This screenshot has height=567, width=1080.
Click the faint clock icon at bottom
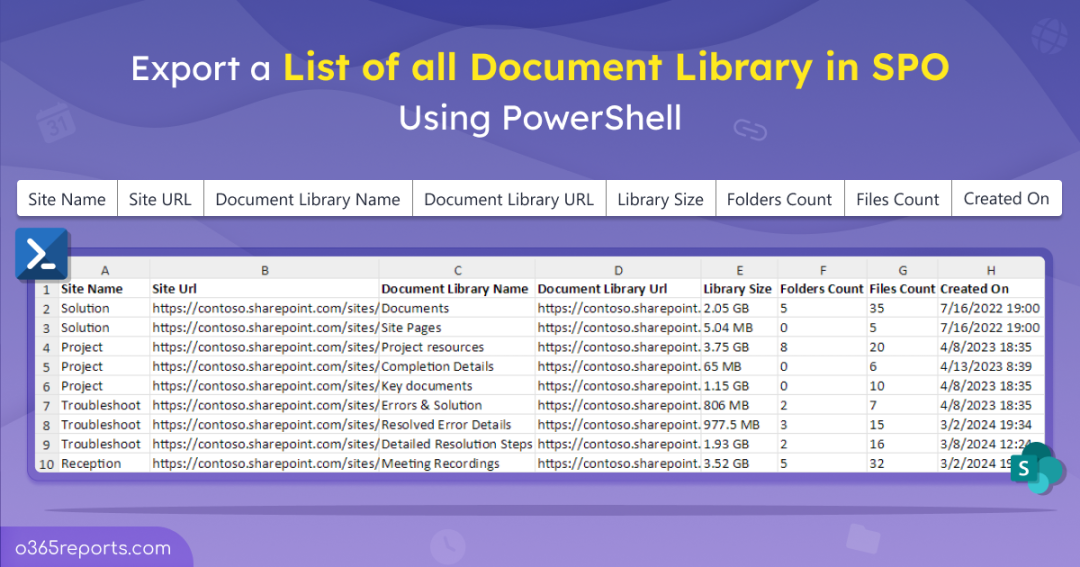pyautogui.click(x=449, y=545)
